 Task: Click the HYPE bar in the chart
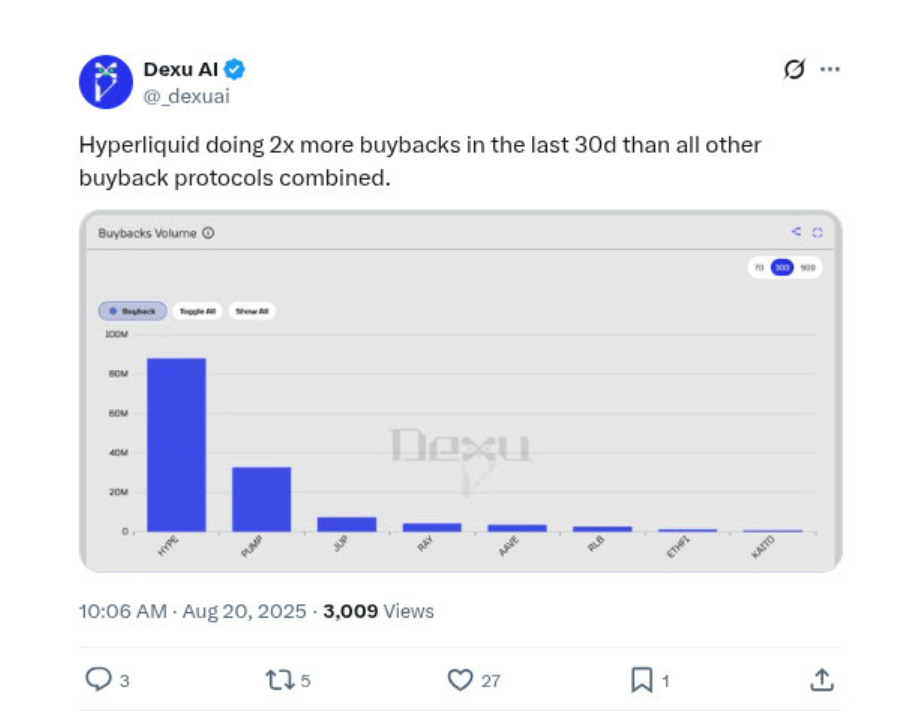click(176, 444)
